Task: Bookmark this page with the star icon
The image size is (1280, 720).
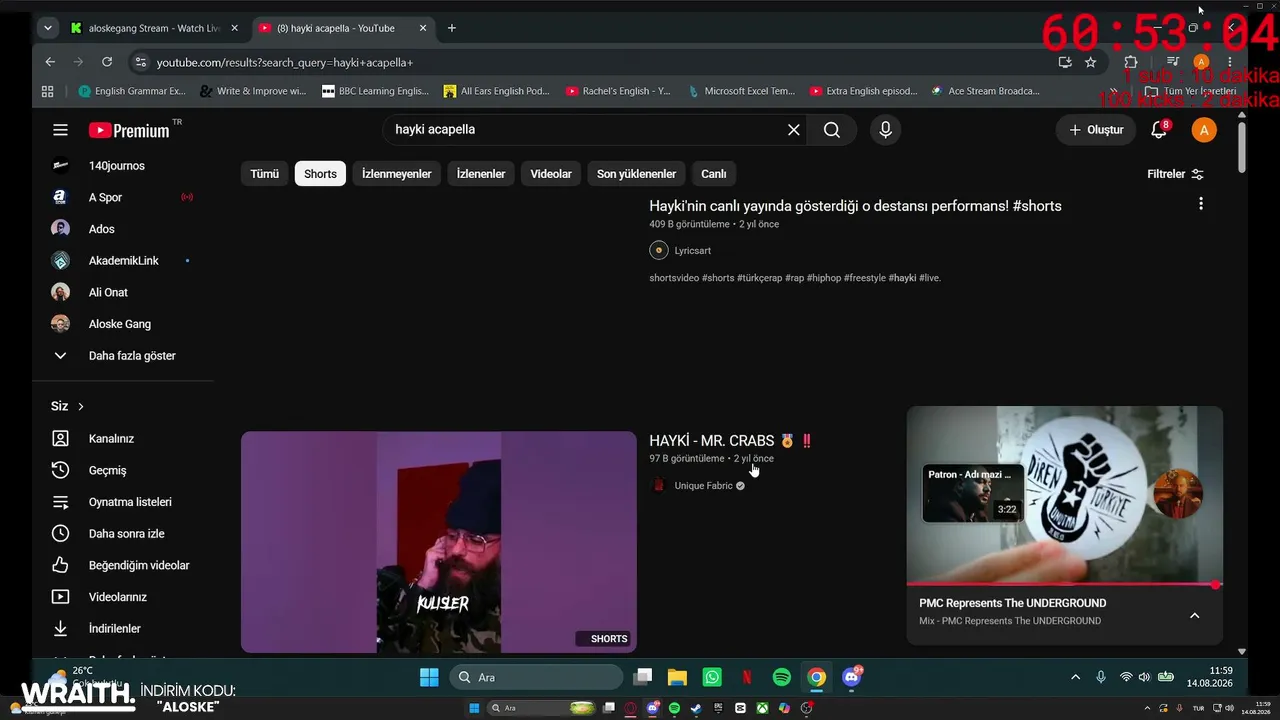Action: tap(1091, 62)
